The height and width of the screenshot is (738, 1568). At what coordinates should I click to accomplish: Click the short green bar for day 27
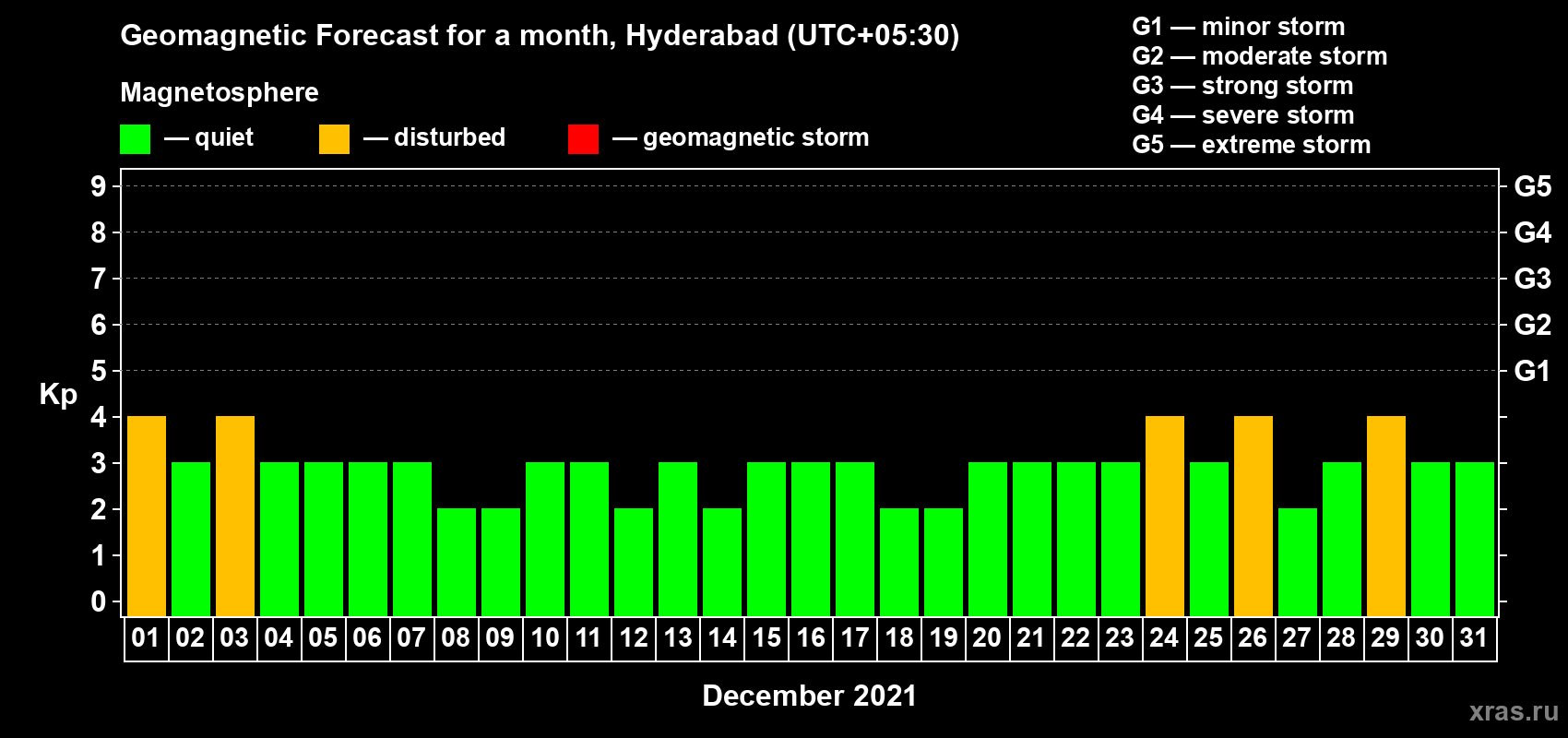pyautogui.click(x=1298, y=562)
